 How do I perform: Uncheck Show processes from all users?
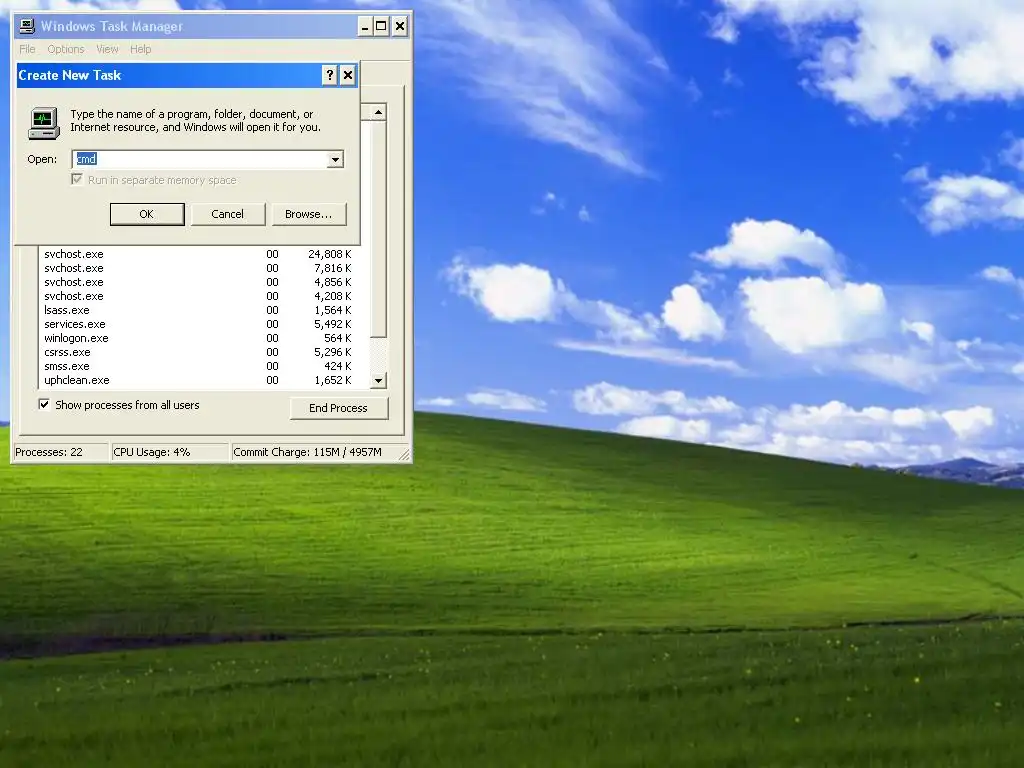[x=44, y=405]
